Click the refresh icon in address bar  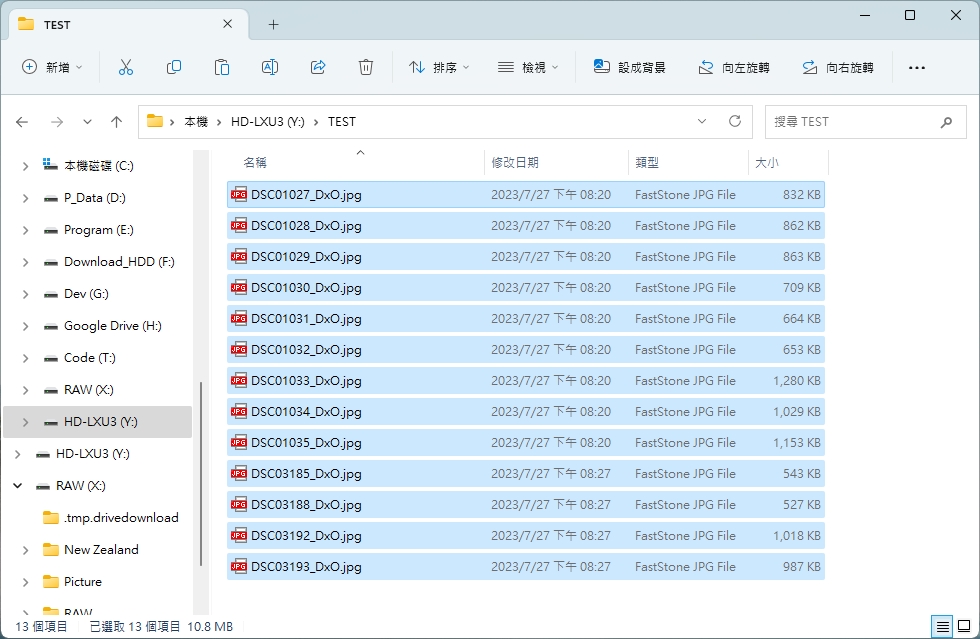pyautogui.click(x=735, y=121)
